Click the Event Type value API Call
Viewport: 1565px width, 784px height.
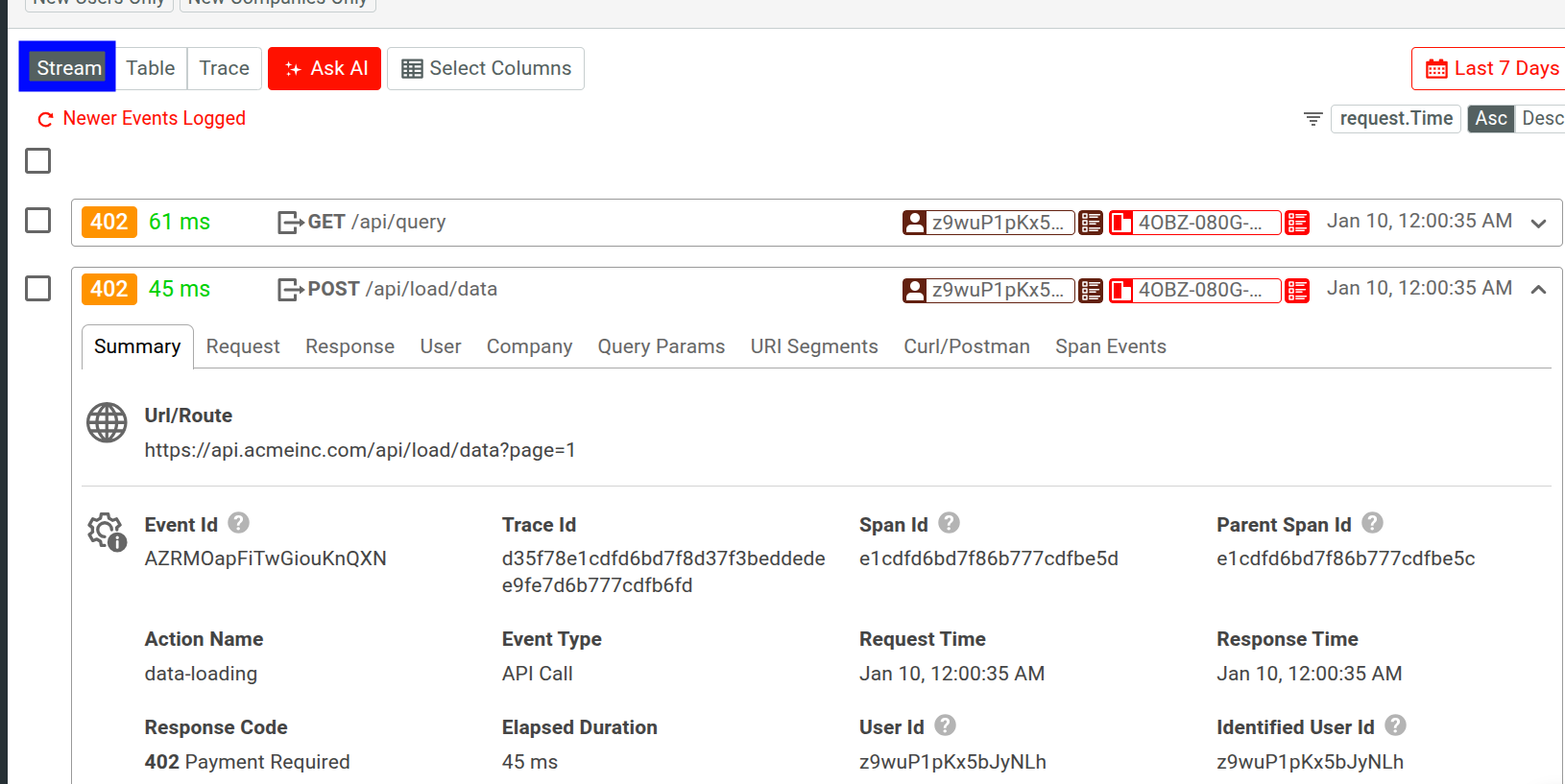tap(538, 674)
